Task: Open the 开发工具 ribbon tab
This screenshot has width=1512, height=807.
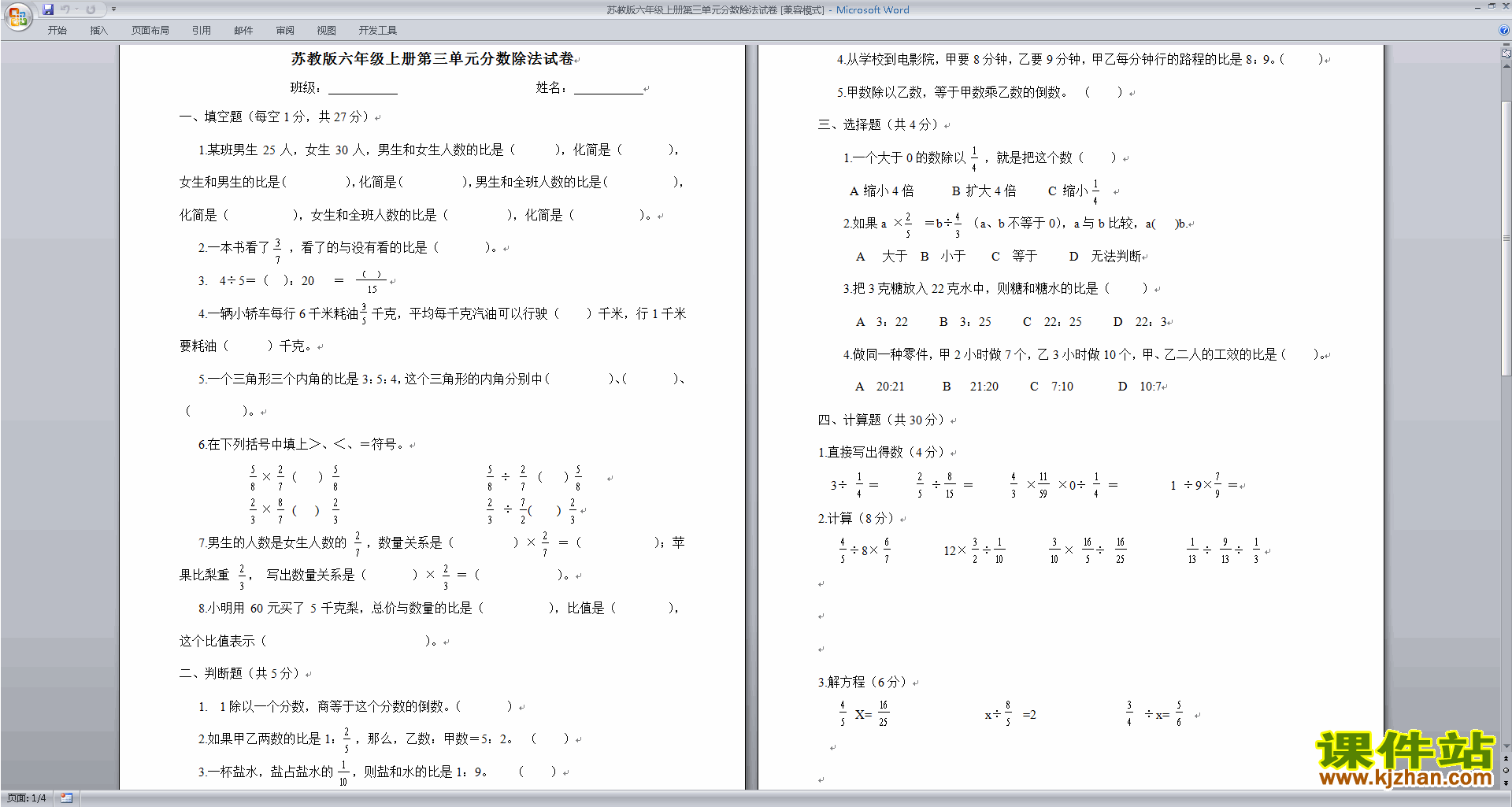Action: [x=378, y=30]
